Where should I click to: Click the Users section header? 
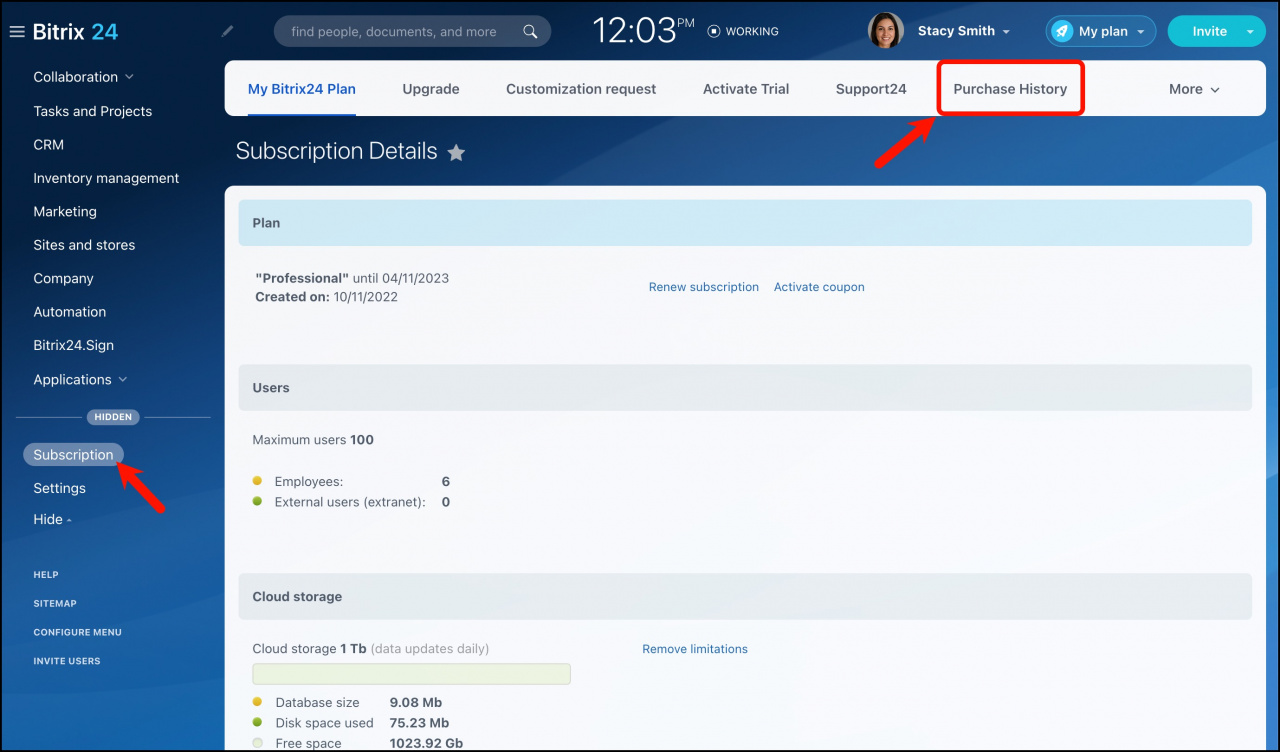pos(745,388)
